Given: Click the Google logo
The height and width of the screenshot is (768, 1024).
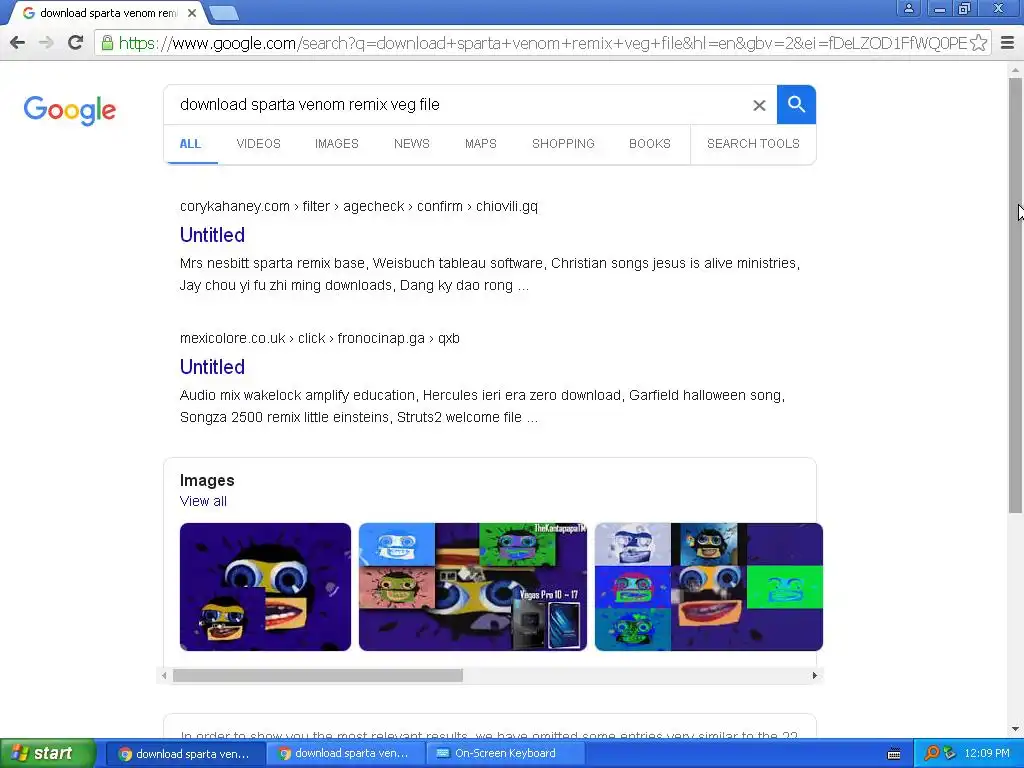Looking at the screenshot, I should [70, 110].
